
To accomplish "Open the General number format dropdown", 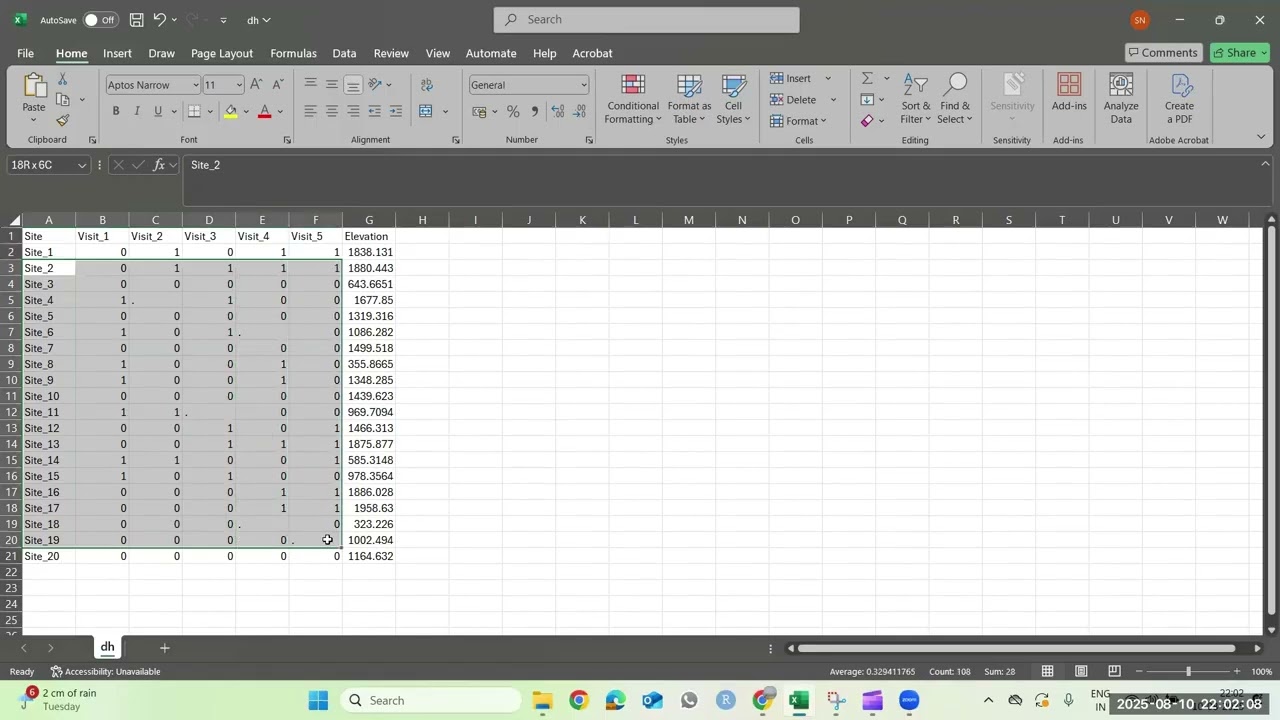I will click(x=583, y=85).
